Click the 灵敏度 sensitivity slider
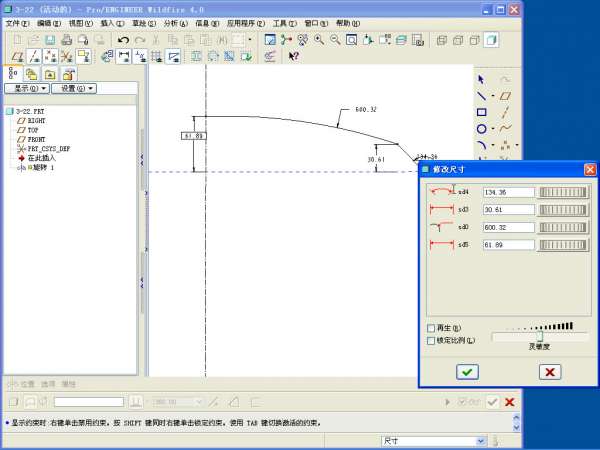This screenshot has height=450, width=600. click(538, 338)
